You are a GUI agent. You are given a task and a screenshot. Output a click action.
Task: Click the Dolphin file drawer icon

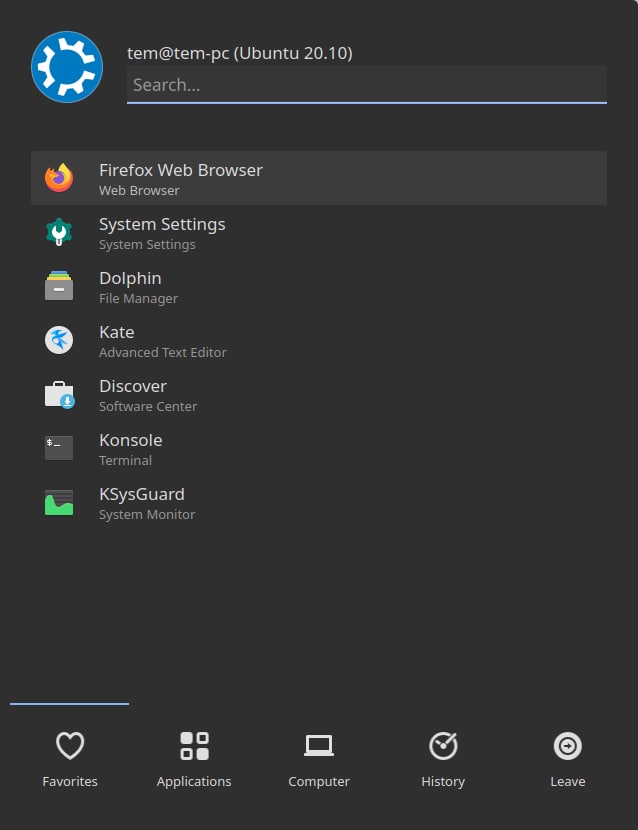(x=59, y=286)
